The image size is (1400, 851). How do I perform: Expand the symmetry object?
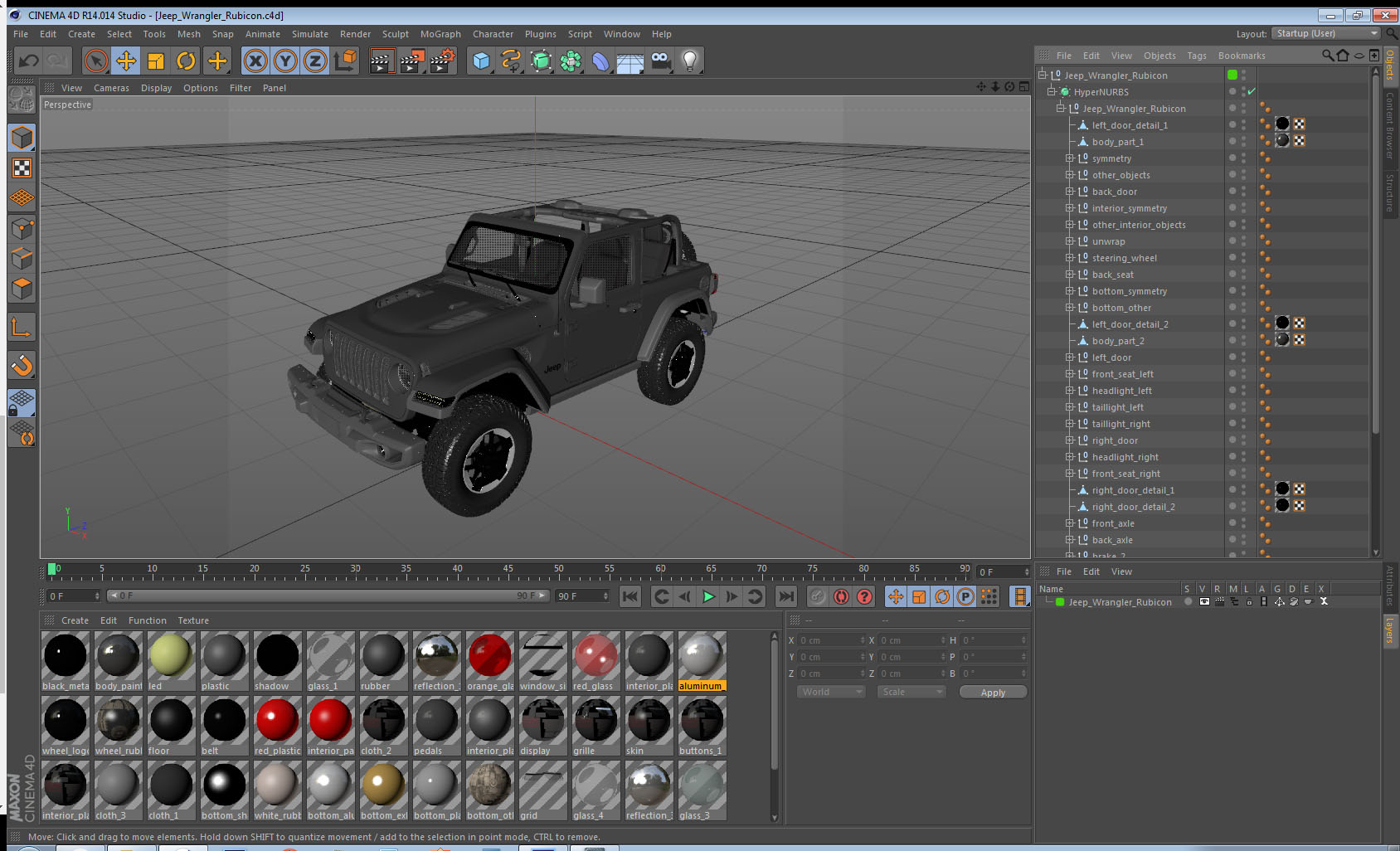[x=1070, y=158]
